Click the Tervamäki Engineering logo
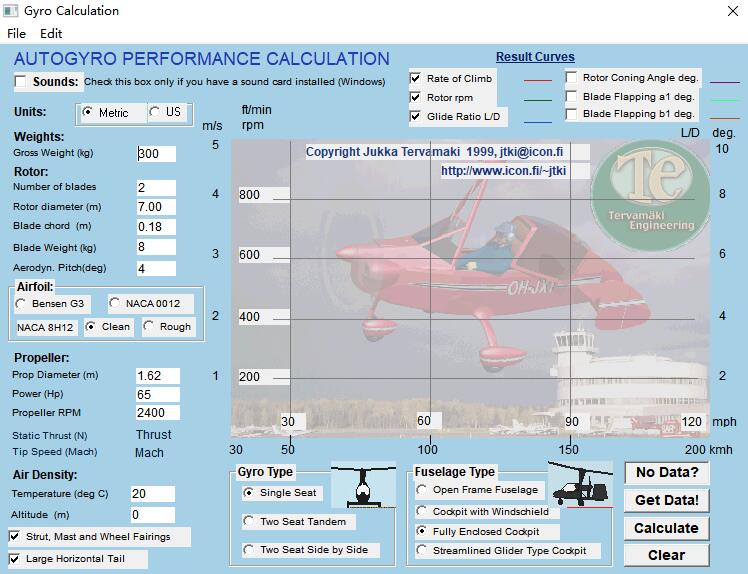748x574 pixels. coord(650,196)
